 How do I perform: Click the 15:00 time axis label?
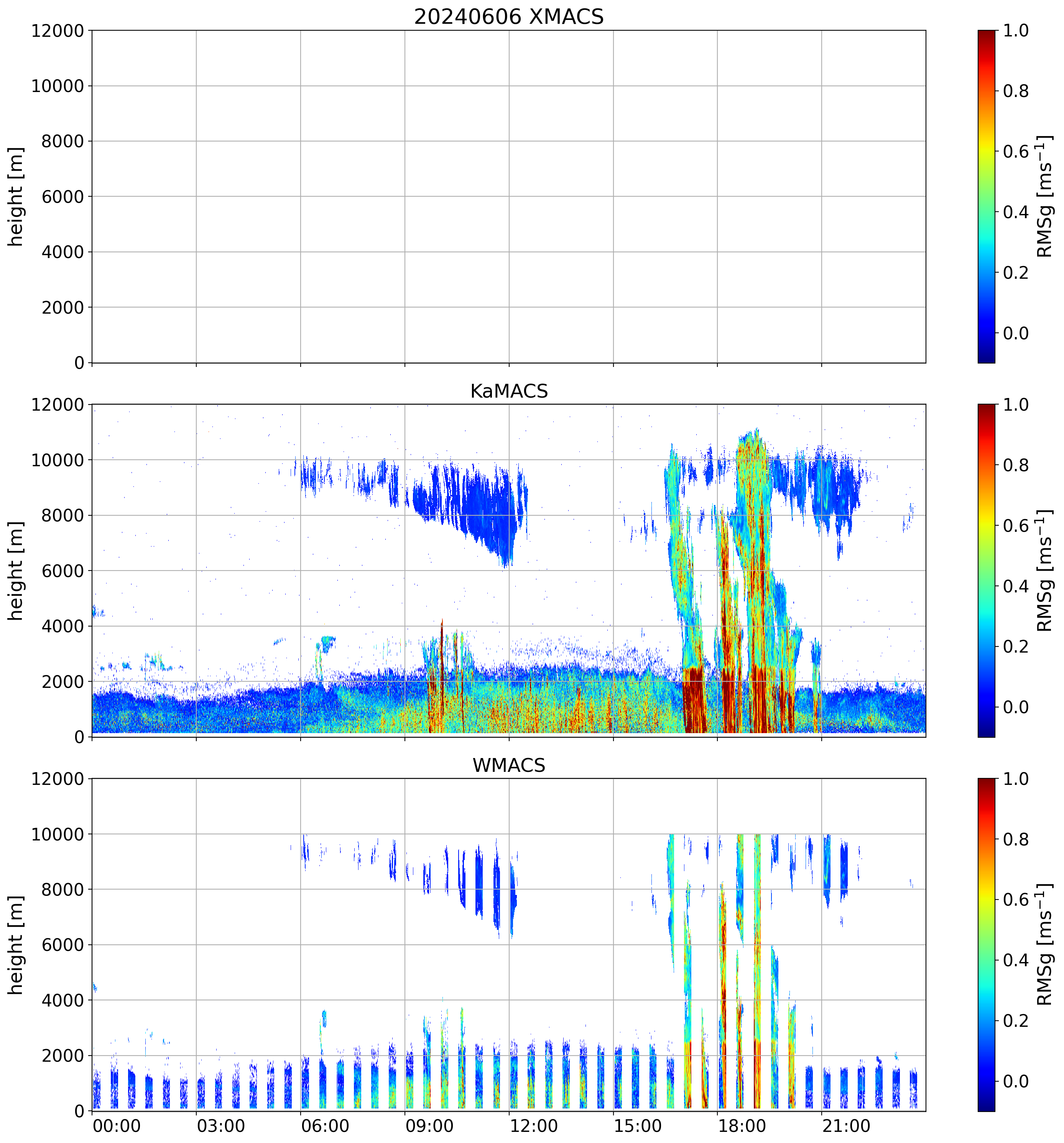pyautogui.click(x=638, y=1126)
